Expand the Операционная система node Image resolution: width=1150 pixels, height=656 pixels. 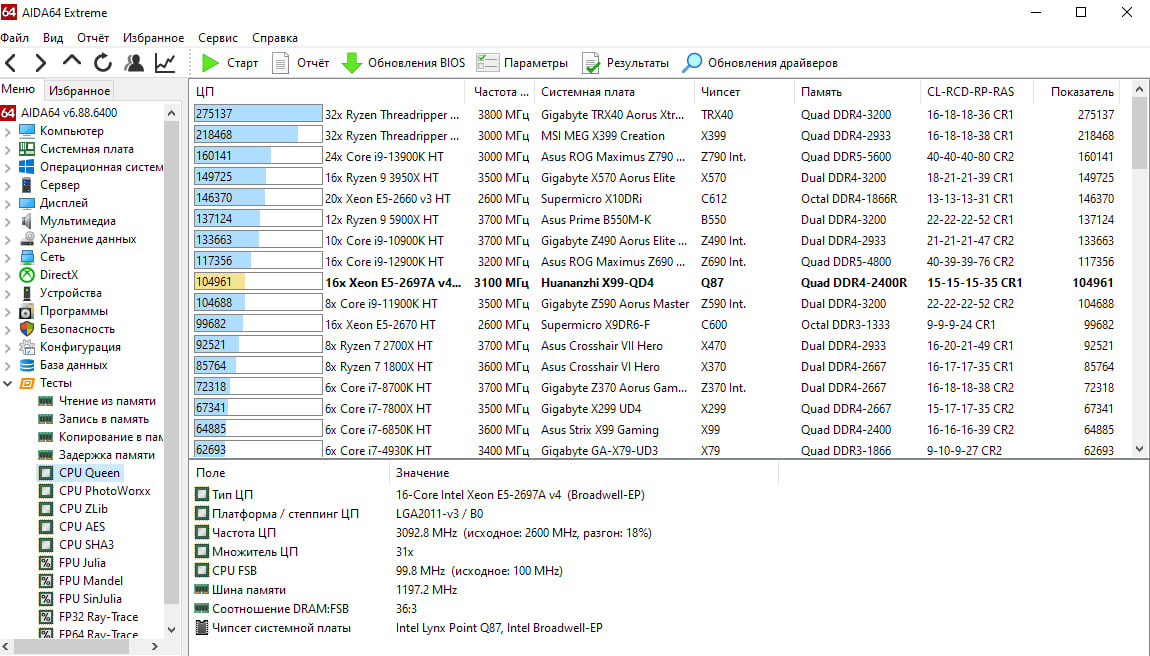(7, 167)
